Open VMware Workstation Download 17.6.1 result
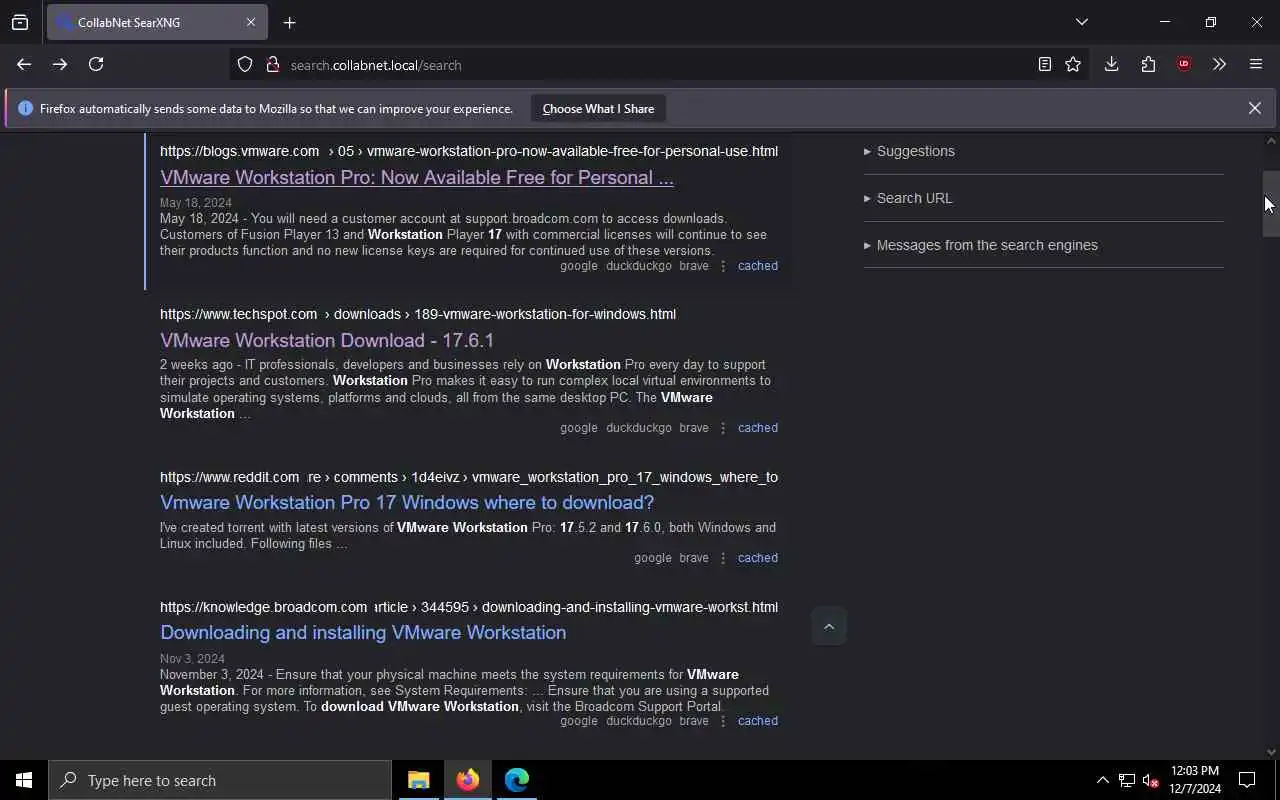This screenshot has height=800, width=1280. pos(327,340)
